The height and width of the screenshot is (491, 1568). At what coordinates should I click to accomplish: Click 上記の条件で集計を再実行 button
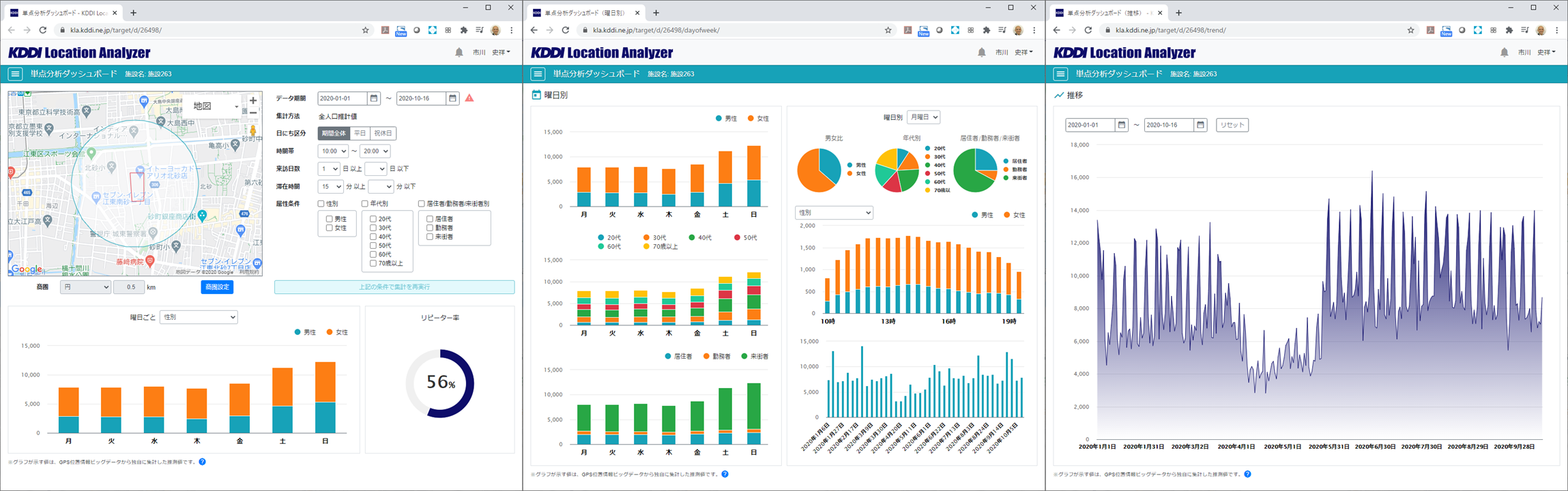pyautogui.click(x=394, y=287)
